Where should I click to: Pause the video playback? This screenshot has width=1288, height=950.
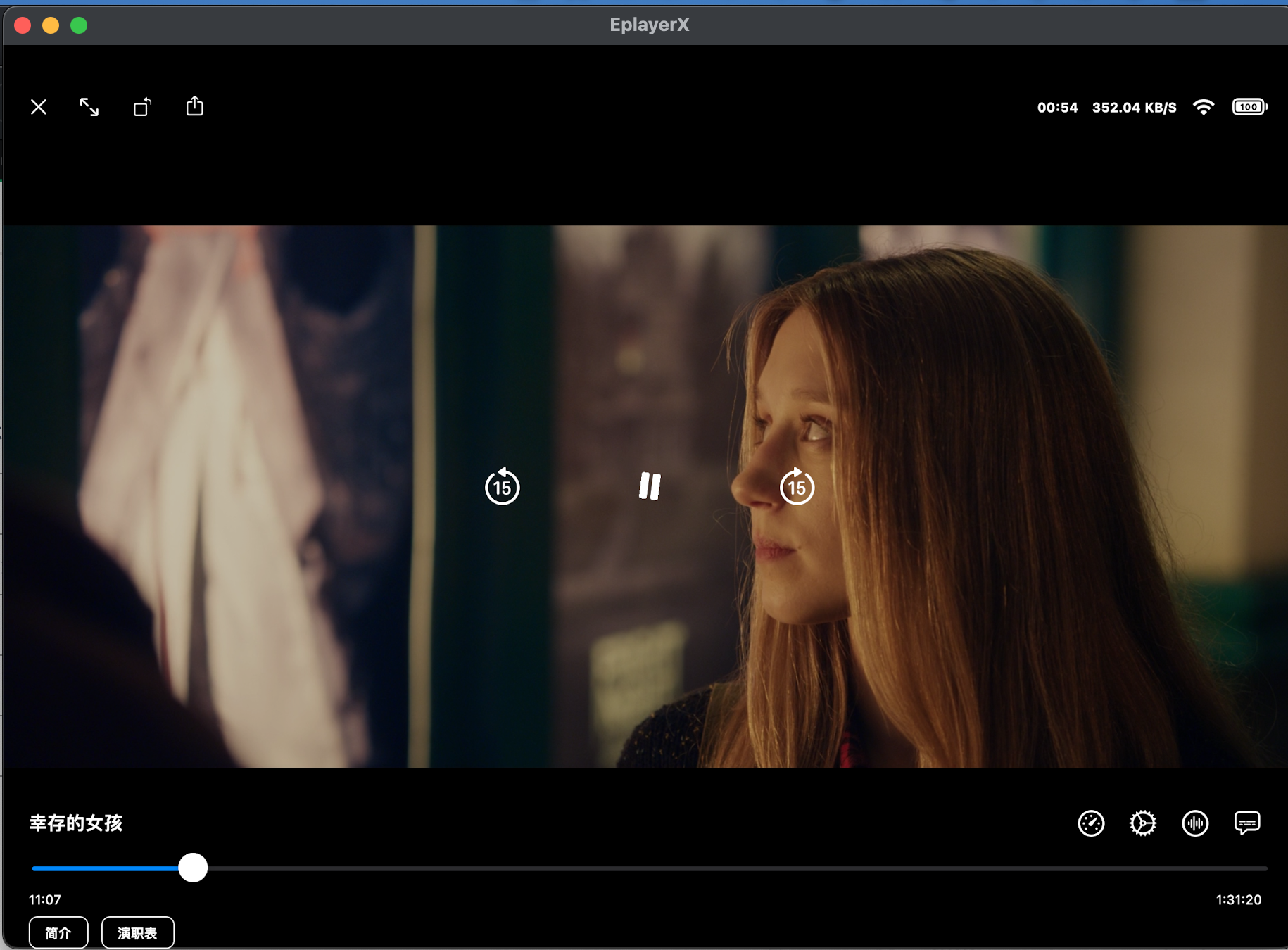pos(650,486)
